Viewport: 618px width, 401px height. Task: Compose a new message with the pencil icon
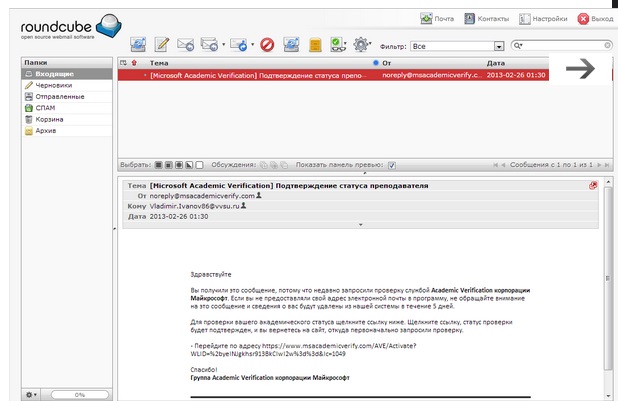162,44
